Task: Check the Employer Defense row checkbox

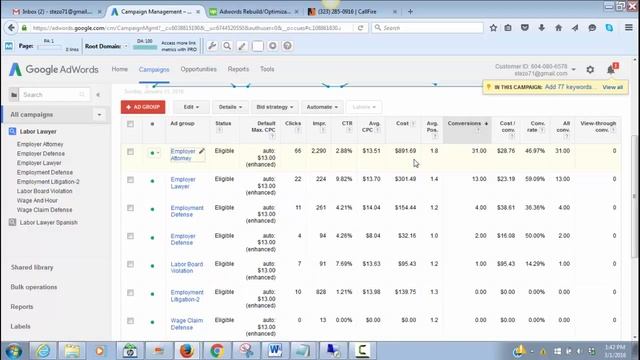Action: (130, 236)
